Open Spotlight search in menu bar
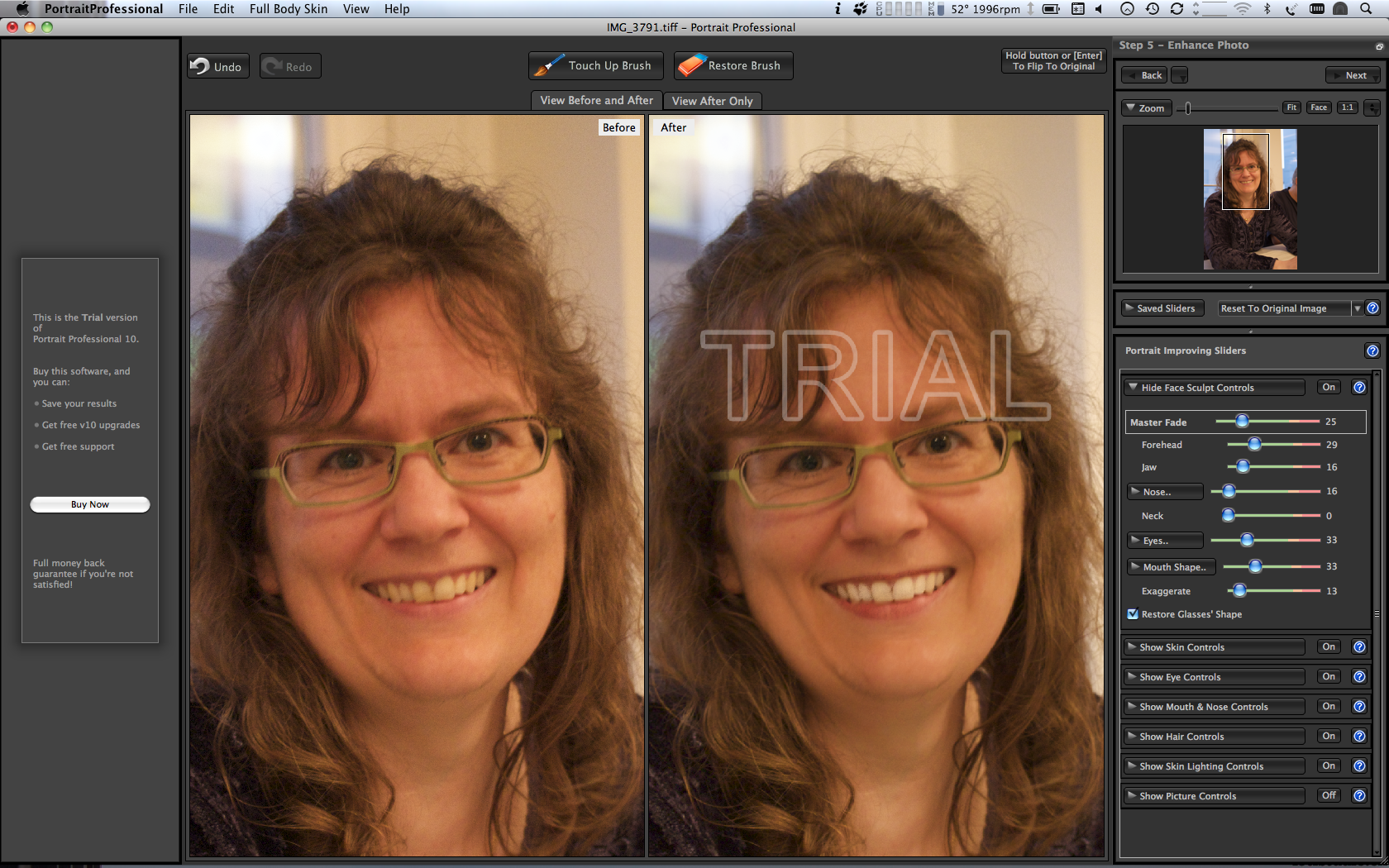 (1366, 9)
